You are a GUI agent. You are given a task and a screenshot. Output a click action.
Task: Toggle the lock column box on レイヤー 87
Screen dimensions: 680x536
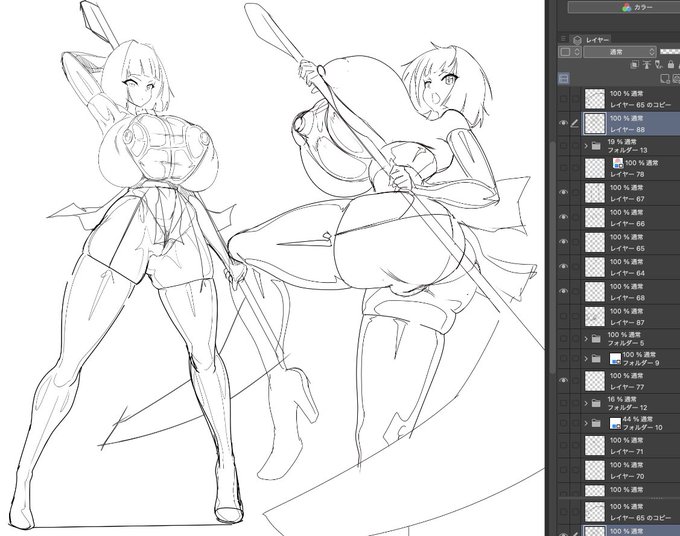(x=575, y=316)
